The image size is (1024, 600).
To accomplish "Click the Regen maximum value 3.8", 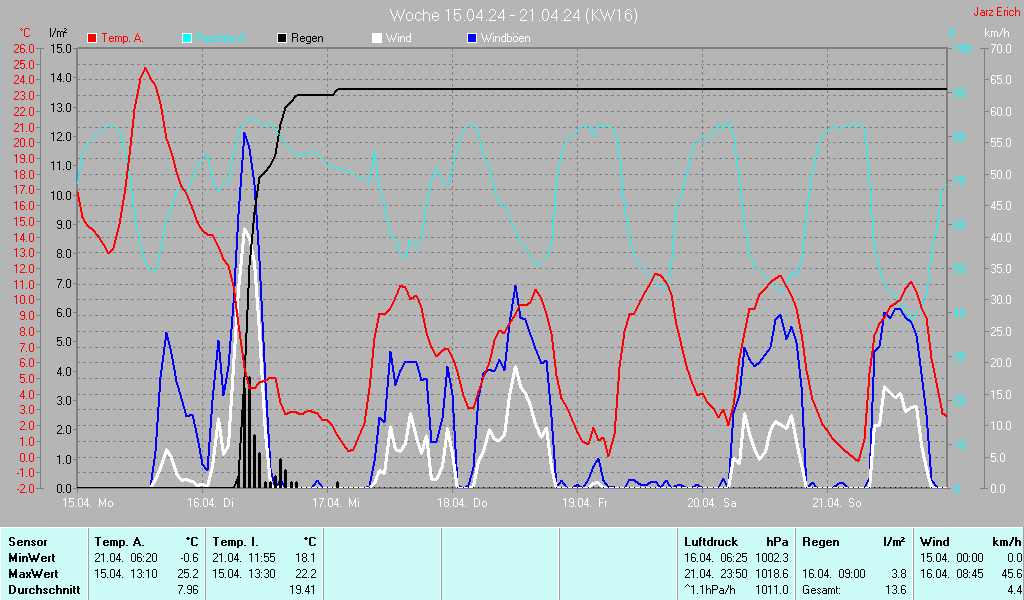I will pos(899,574).
